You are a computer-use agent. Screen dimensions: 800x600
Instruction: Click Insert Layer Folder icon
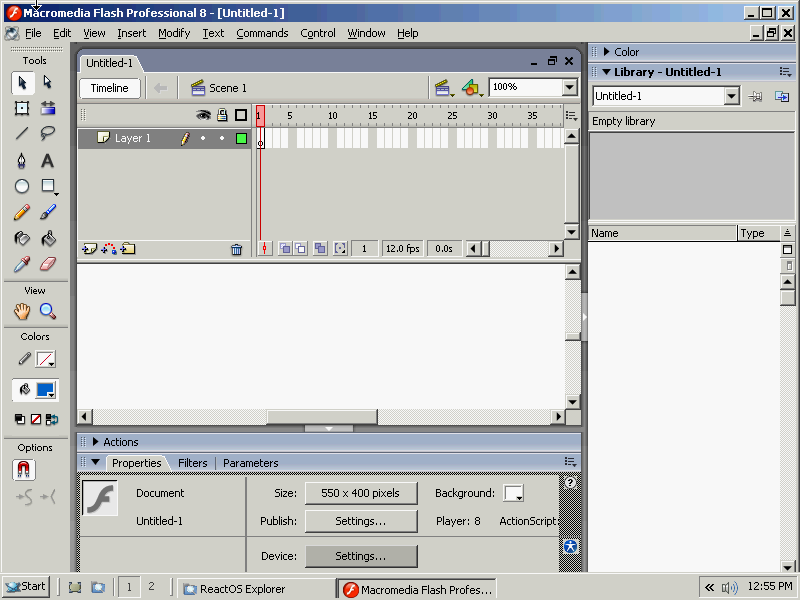tap(128, 249)
